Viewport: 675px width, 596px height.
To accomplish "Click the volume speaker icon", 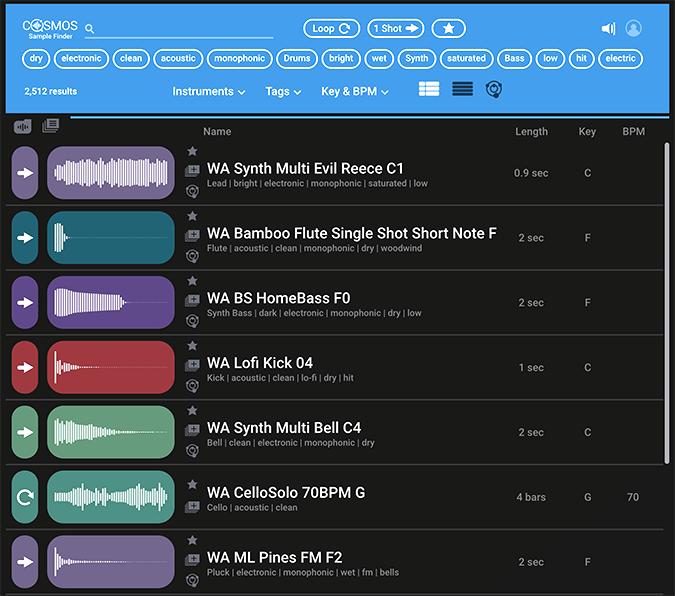I will (608, 29).
